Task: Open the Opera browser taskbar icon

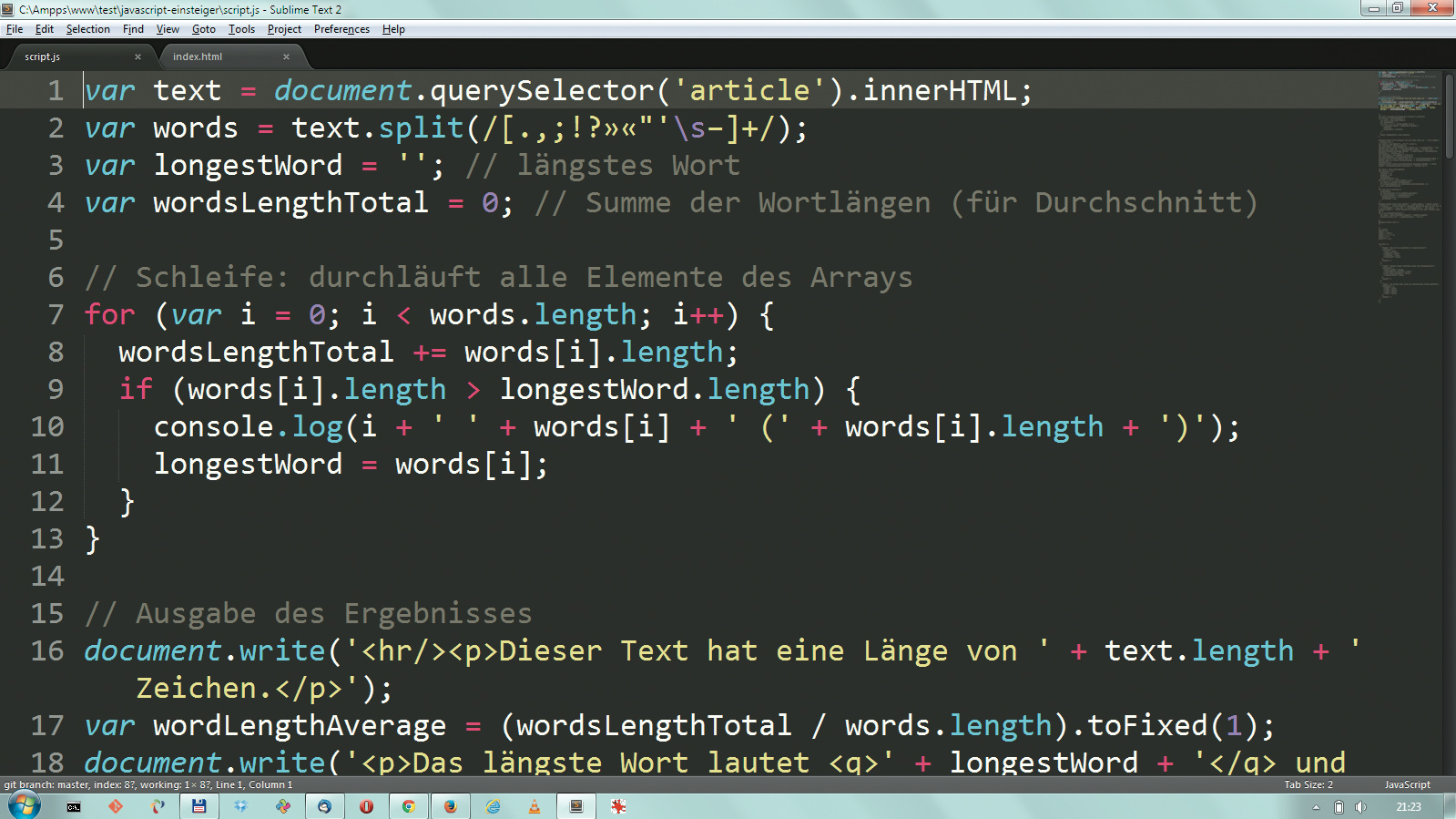Action: (366, 806)
